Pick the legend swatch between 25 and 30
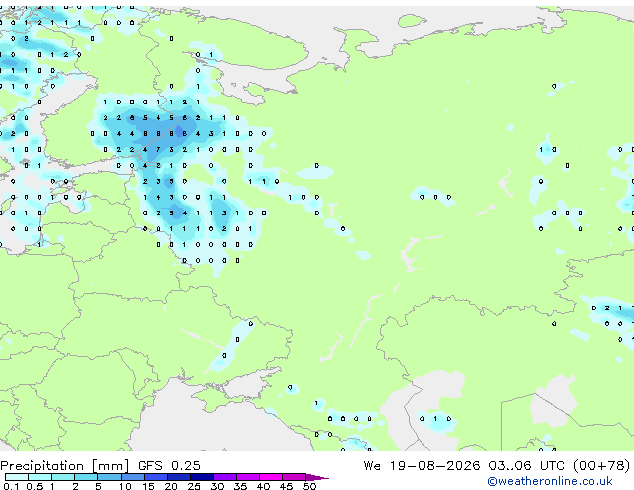Viewport: 634px width, 490px height. coord(202,477)
